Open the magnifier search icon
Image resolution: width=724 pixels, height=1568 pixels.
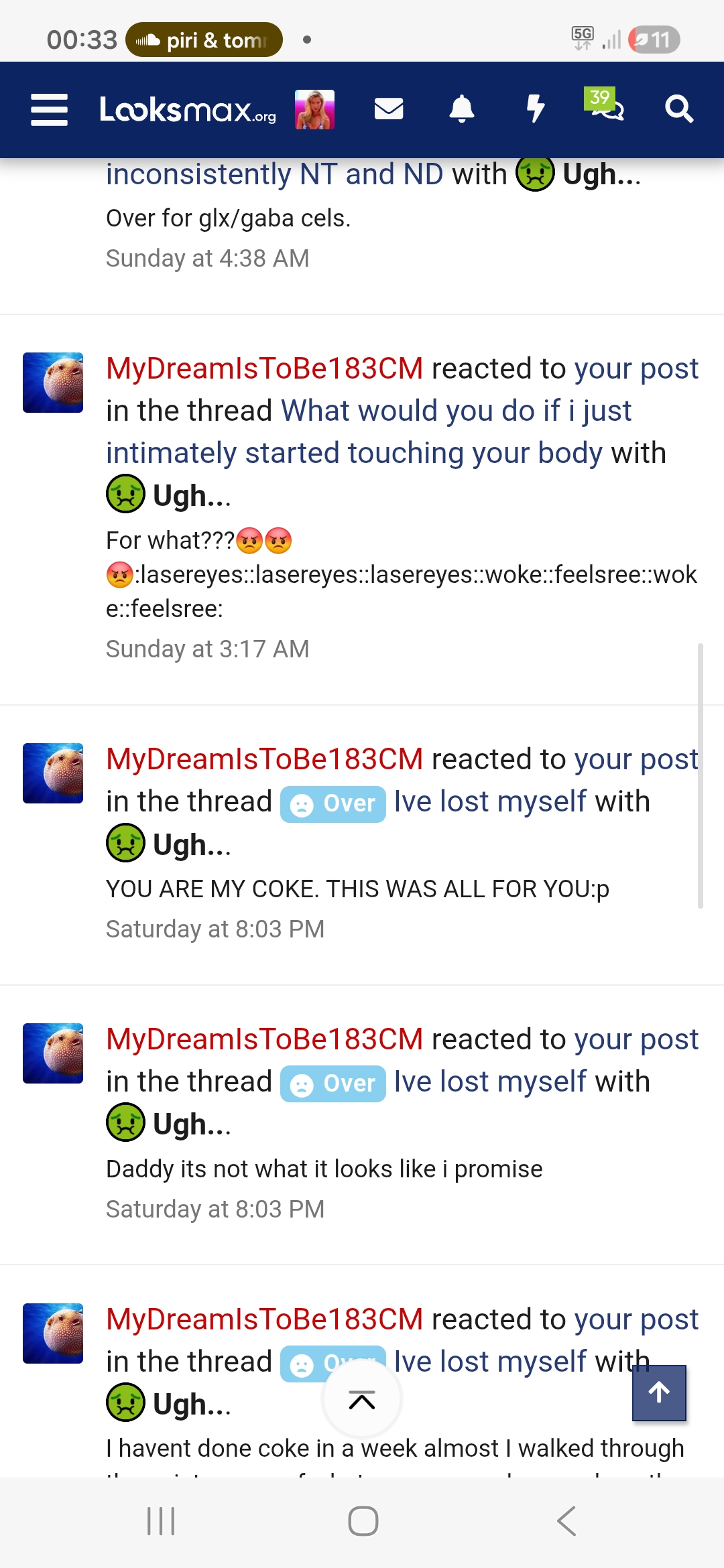(x=679, y=109)
